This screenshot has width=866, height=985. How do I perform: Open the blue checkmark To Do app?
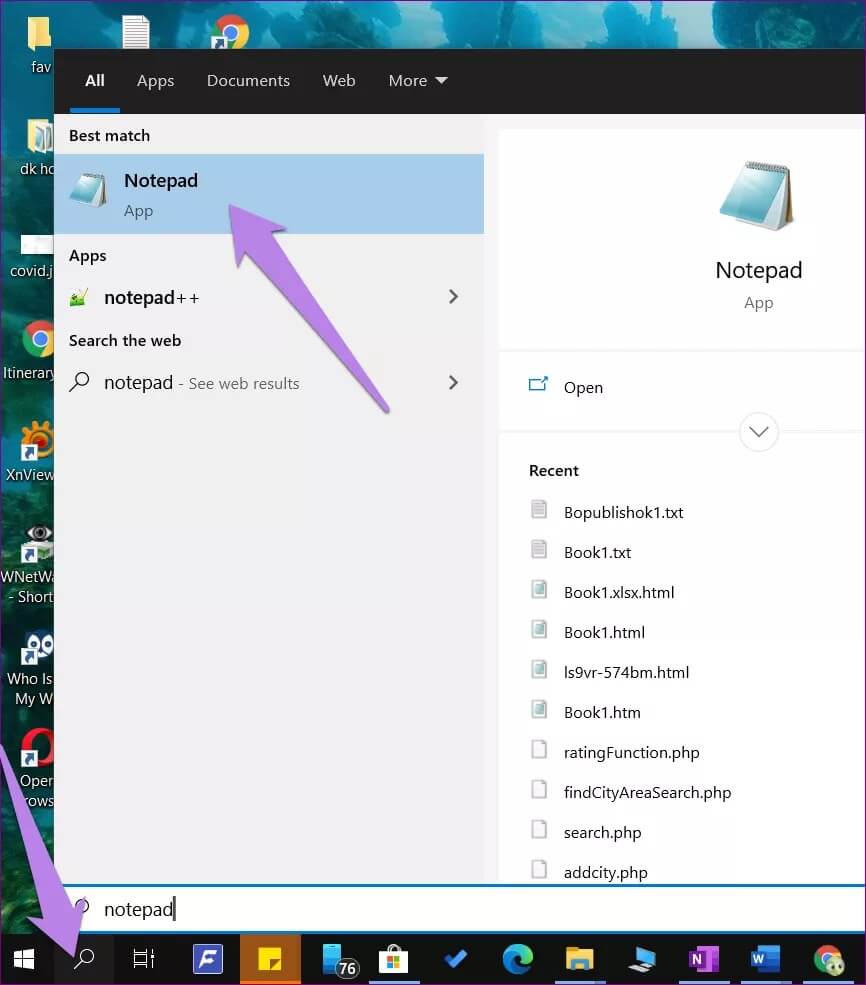click(x=455, y=959)
